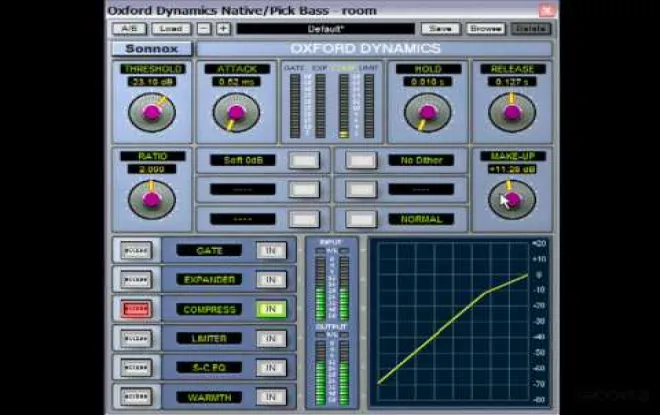The image size is (660, 415).
Task: Click the Make-Up gain knob
Action: pos(512,200)
